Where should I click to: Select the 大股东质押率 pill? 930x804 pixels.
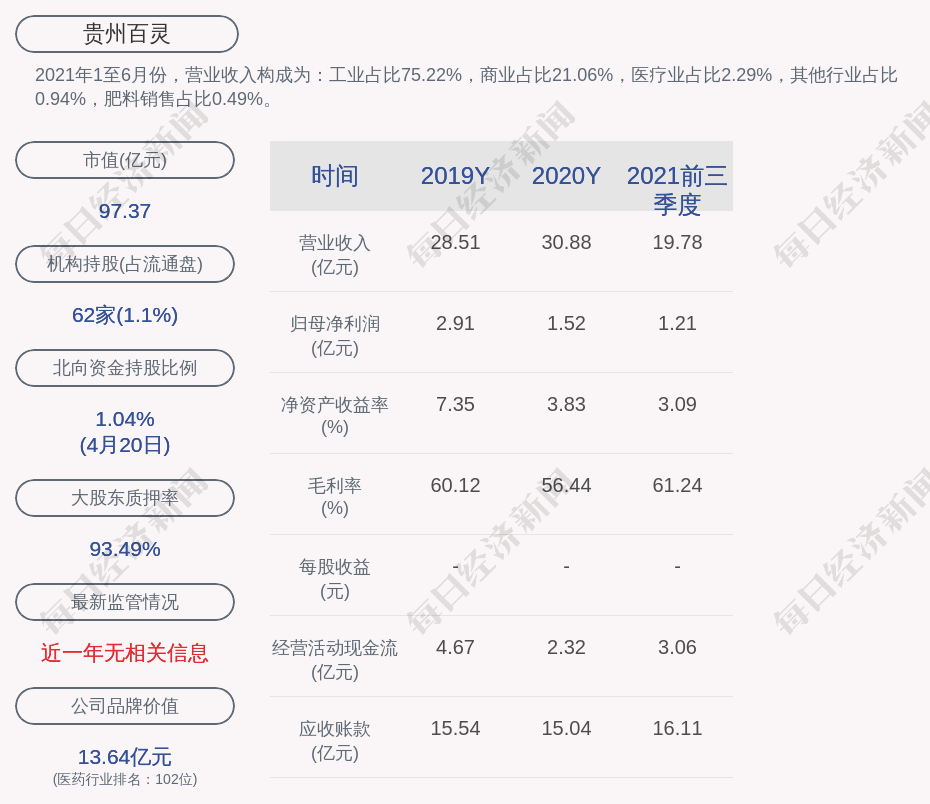pyautogui.click(x=125, y=497)
